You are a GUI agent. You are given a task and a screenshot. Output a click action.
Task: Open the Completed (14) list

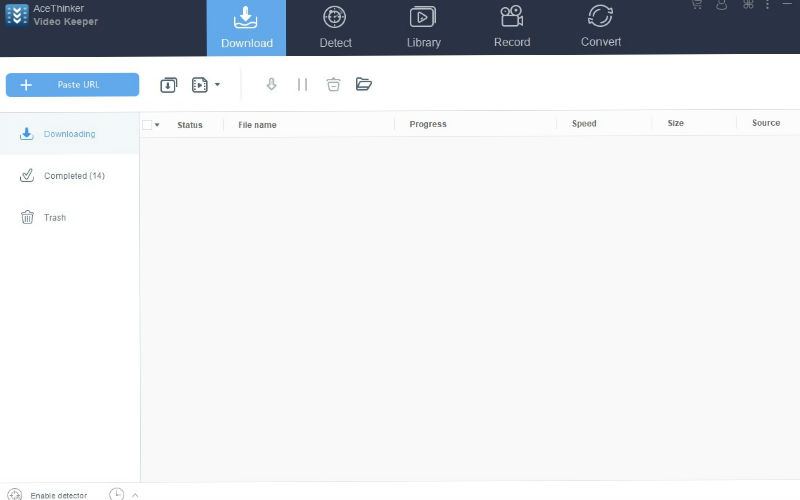(x=69, y=176)
